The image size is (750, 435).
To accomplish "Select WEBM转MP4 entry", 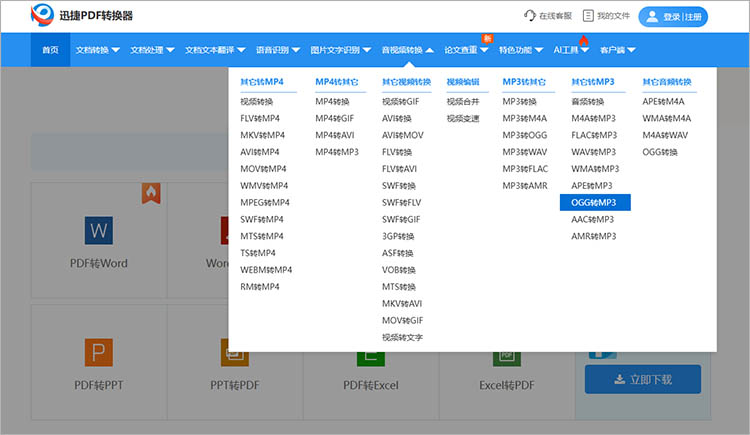I will click(x=266, y=270).
